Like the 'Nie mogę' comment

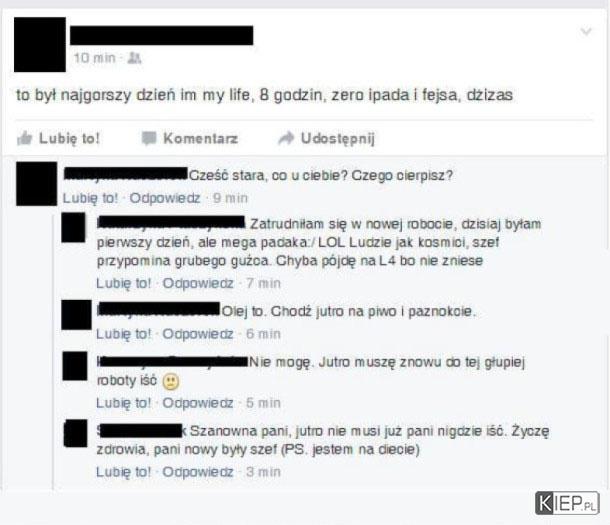pyautogui.click(x=123, y=403)
